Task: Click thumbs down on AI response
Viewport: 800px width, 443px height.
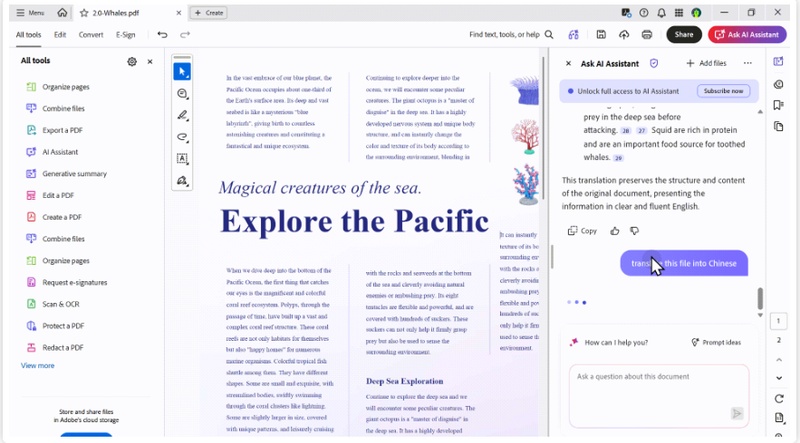Action: click(635, 231)
